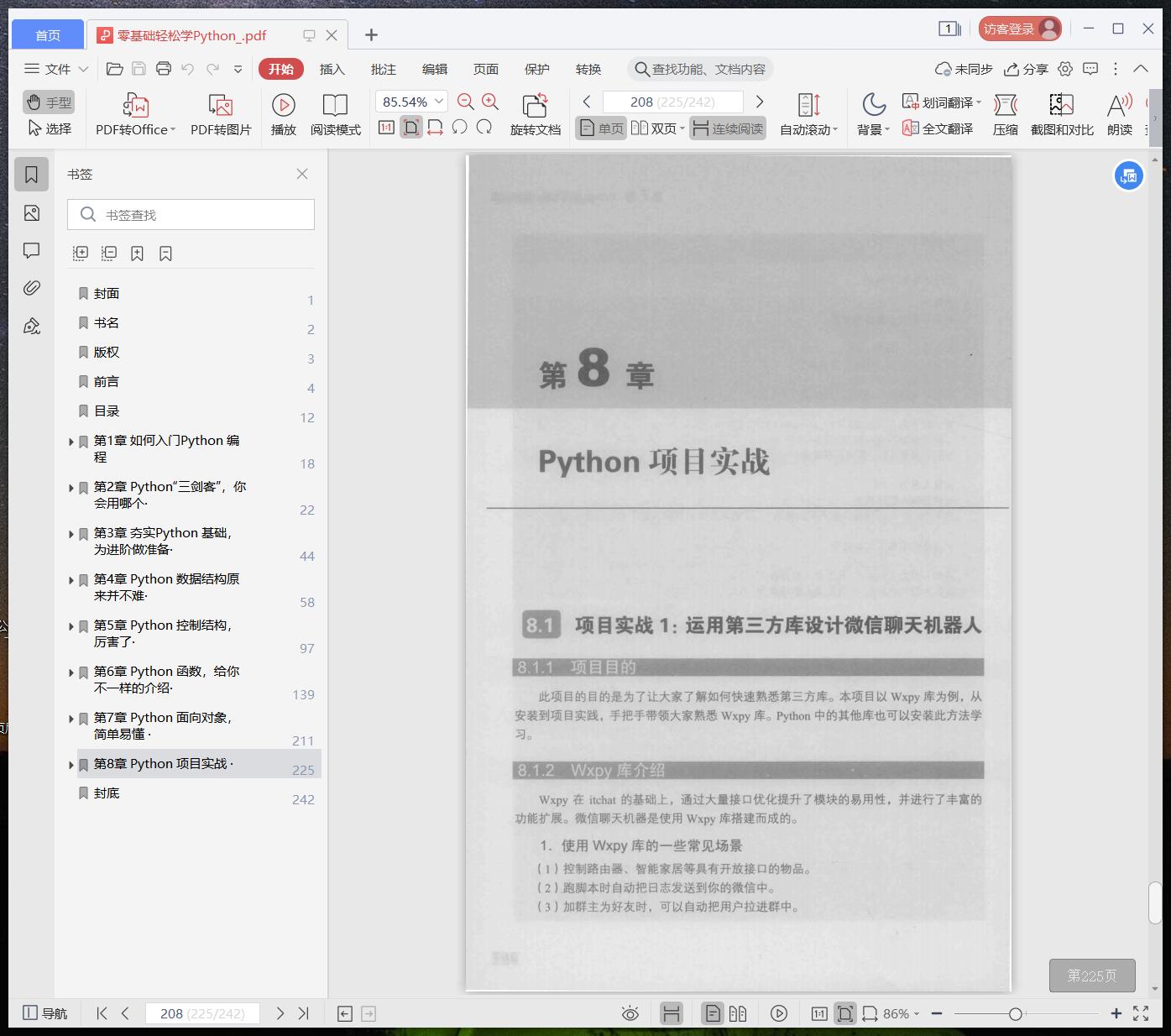Click the redo arrow icon
1171x1036 pixels.
212,69
